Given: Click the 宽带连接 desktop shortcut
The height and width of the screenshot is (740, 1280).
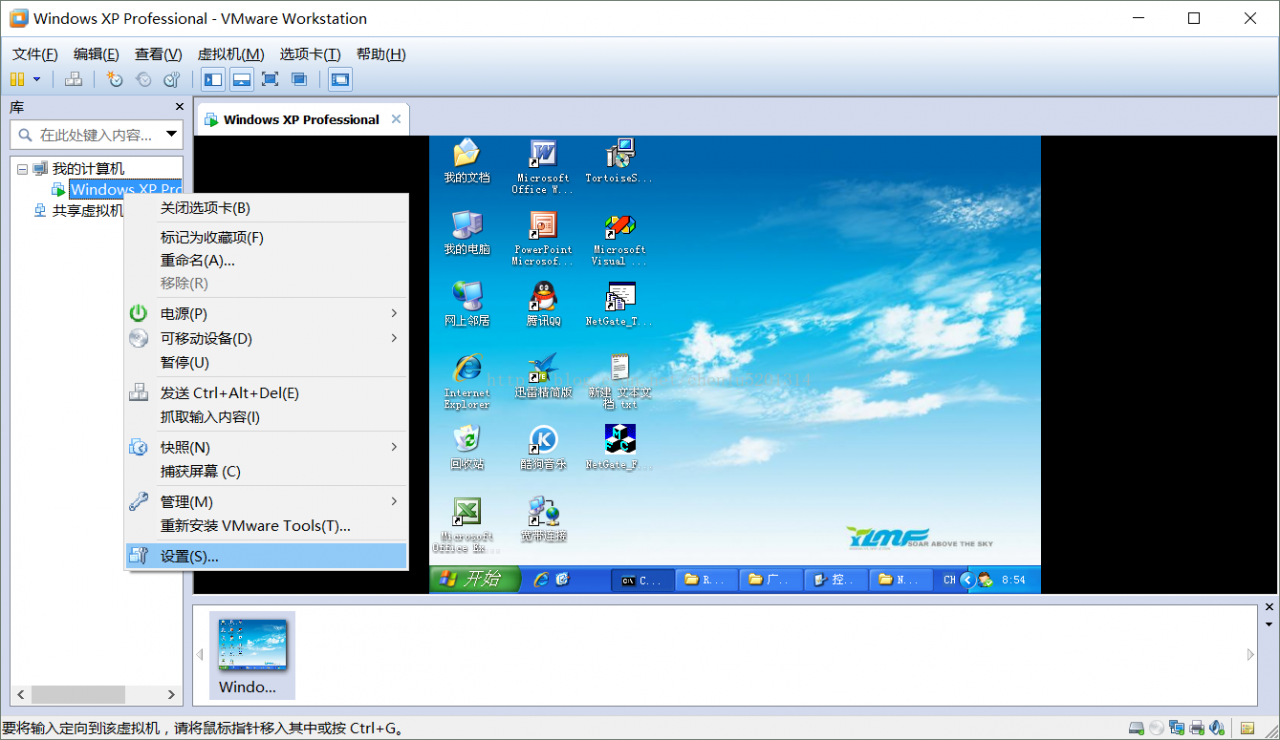Looking at the screenshot, I should point(543,520).
